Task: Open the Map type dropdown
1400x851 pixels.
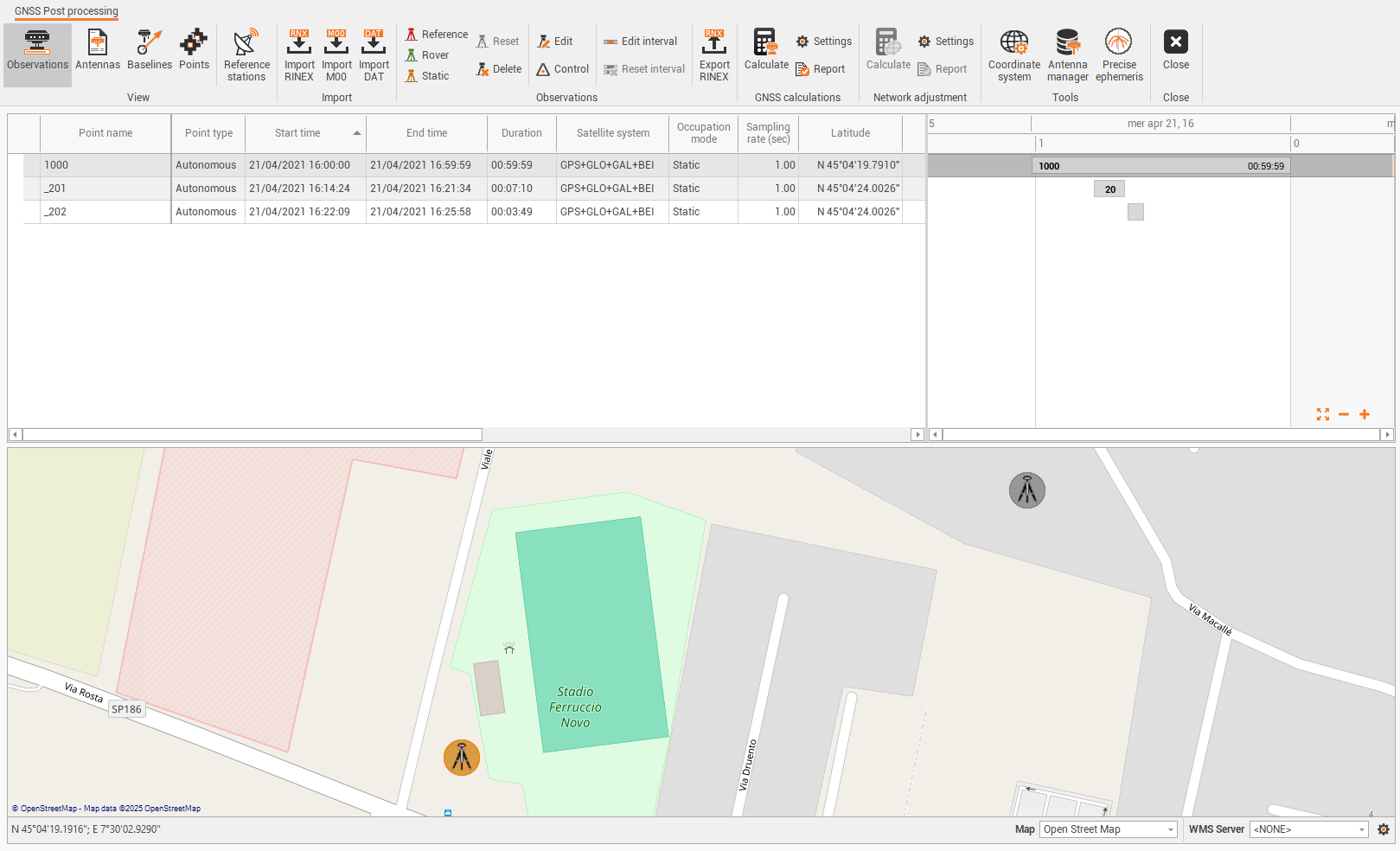Action: tap(1109, 829)
